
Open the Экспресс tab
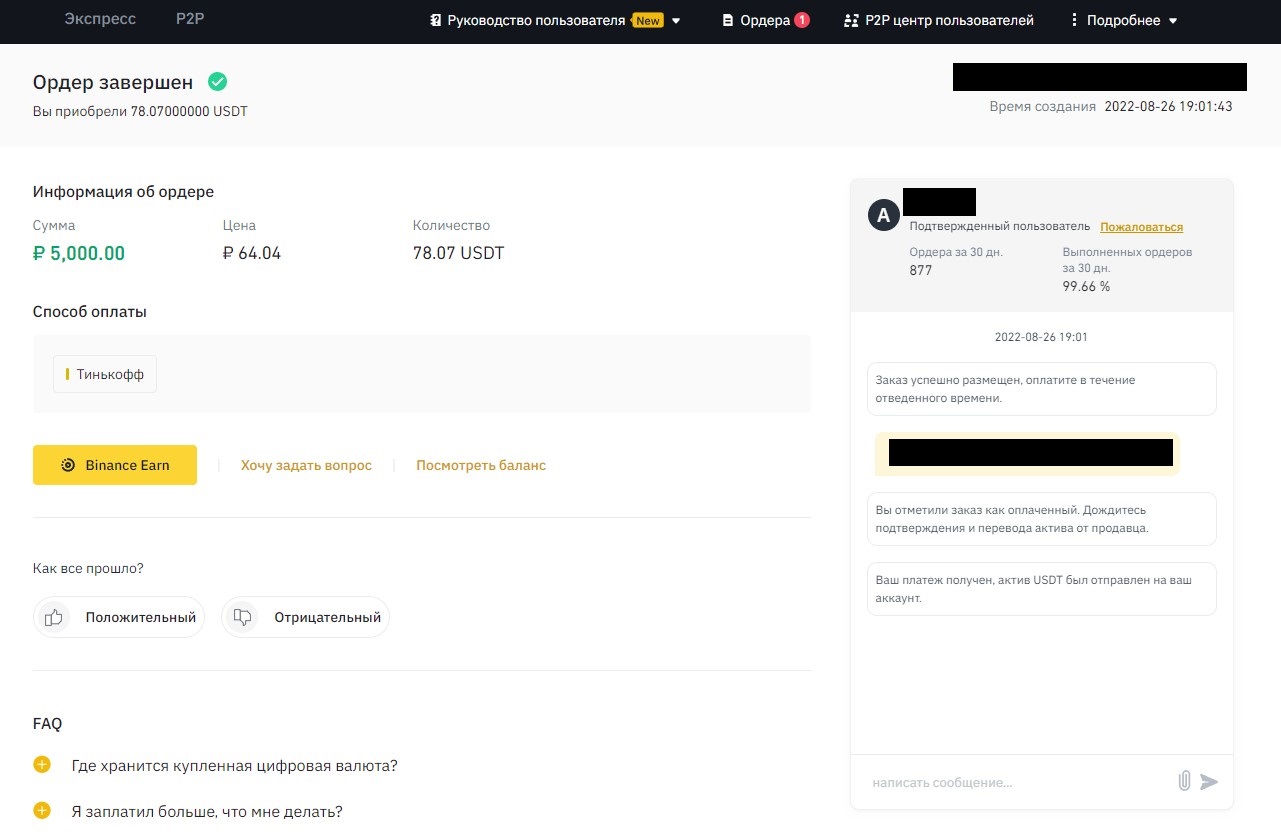(x=100, y=19)
